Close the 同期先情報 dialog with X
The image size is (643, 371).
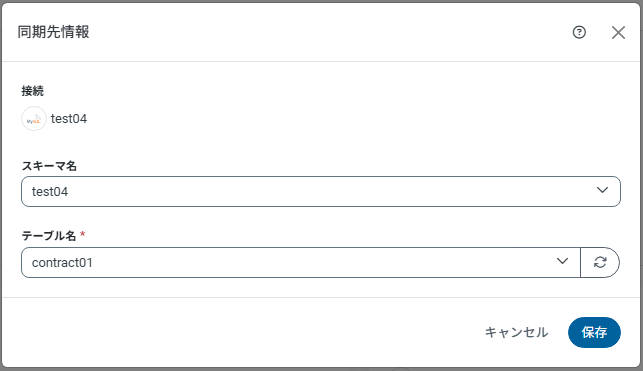pyautogui.click(x=618, y=32)
